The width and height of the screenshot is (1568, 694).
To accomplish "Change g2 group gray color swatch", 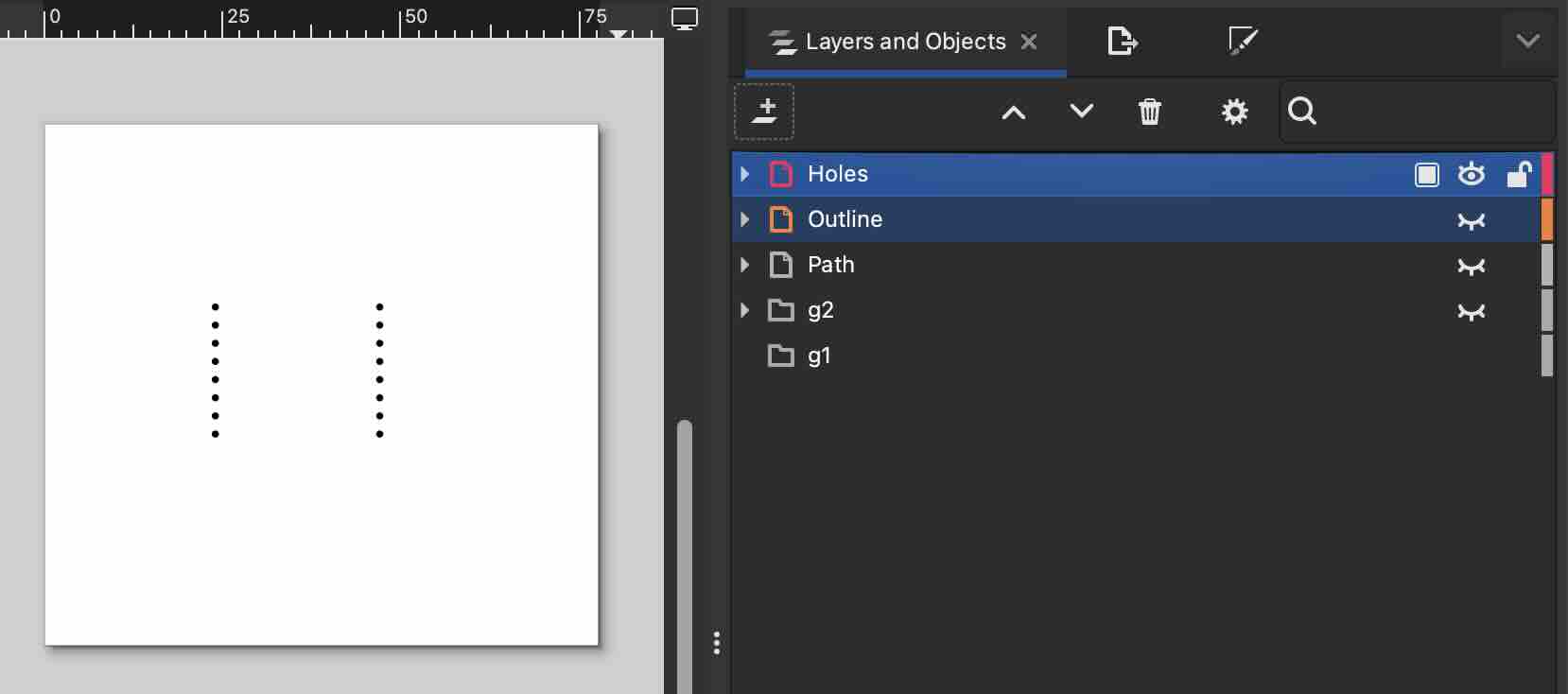I will click(x=1547, y=310).
